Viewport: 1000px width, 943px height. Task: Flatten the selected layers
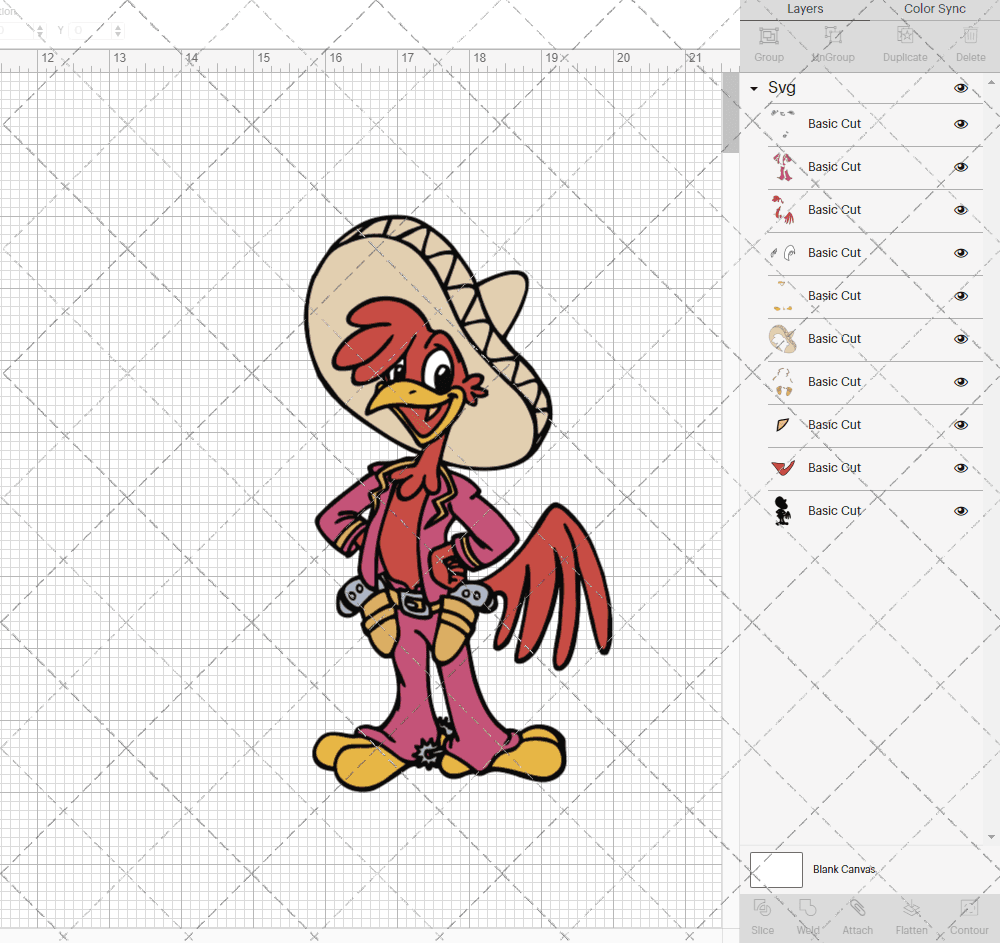(x=911, y=917)
